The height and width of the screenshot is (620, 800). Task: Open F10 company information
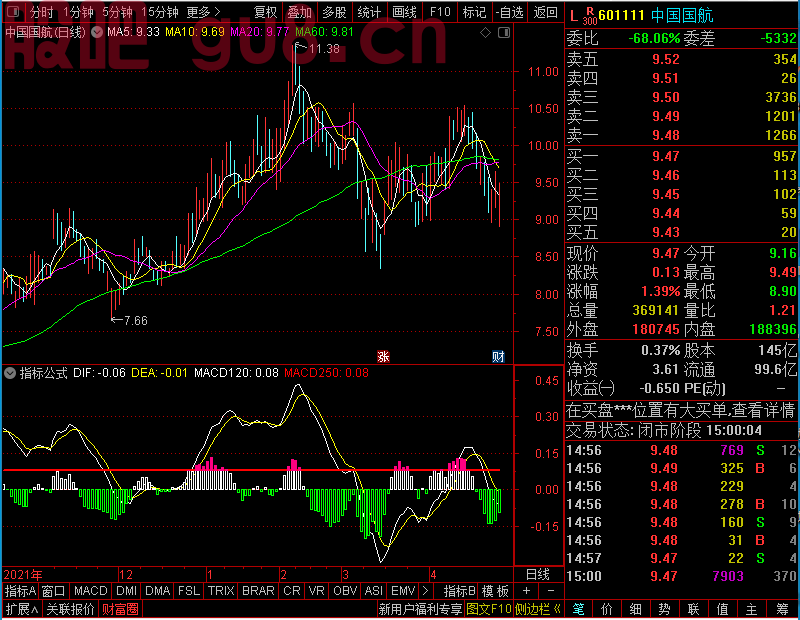(x=440, y=12)
